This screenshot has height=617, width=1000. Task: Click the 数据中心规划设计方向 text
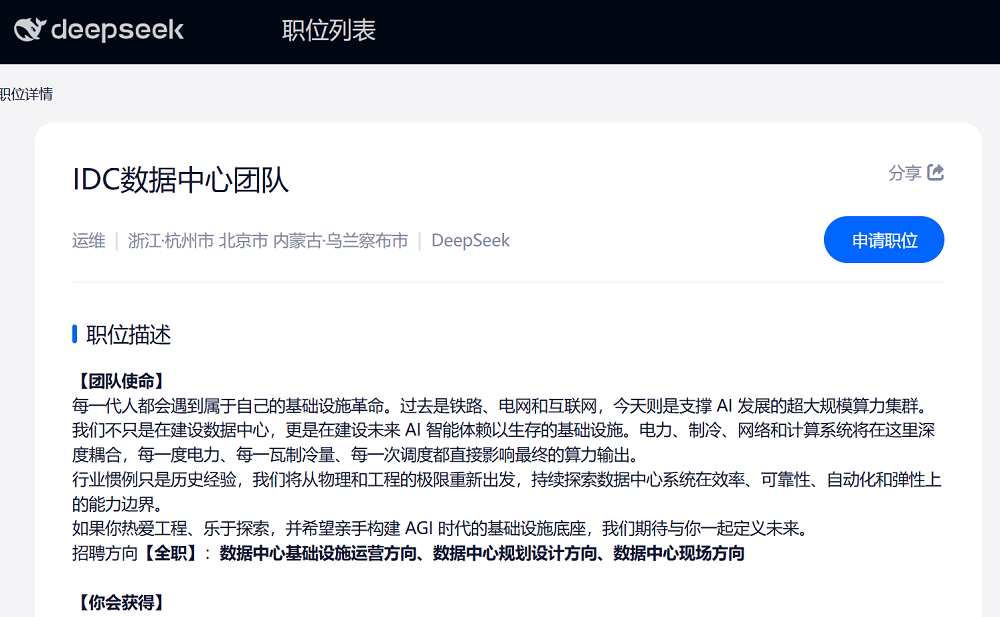515,553
